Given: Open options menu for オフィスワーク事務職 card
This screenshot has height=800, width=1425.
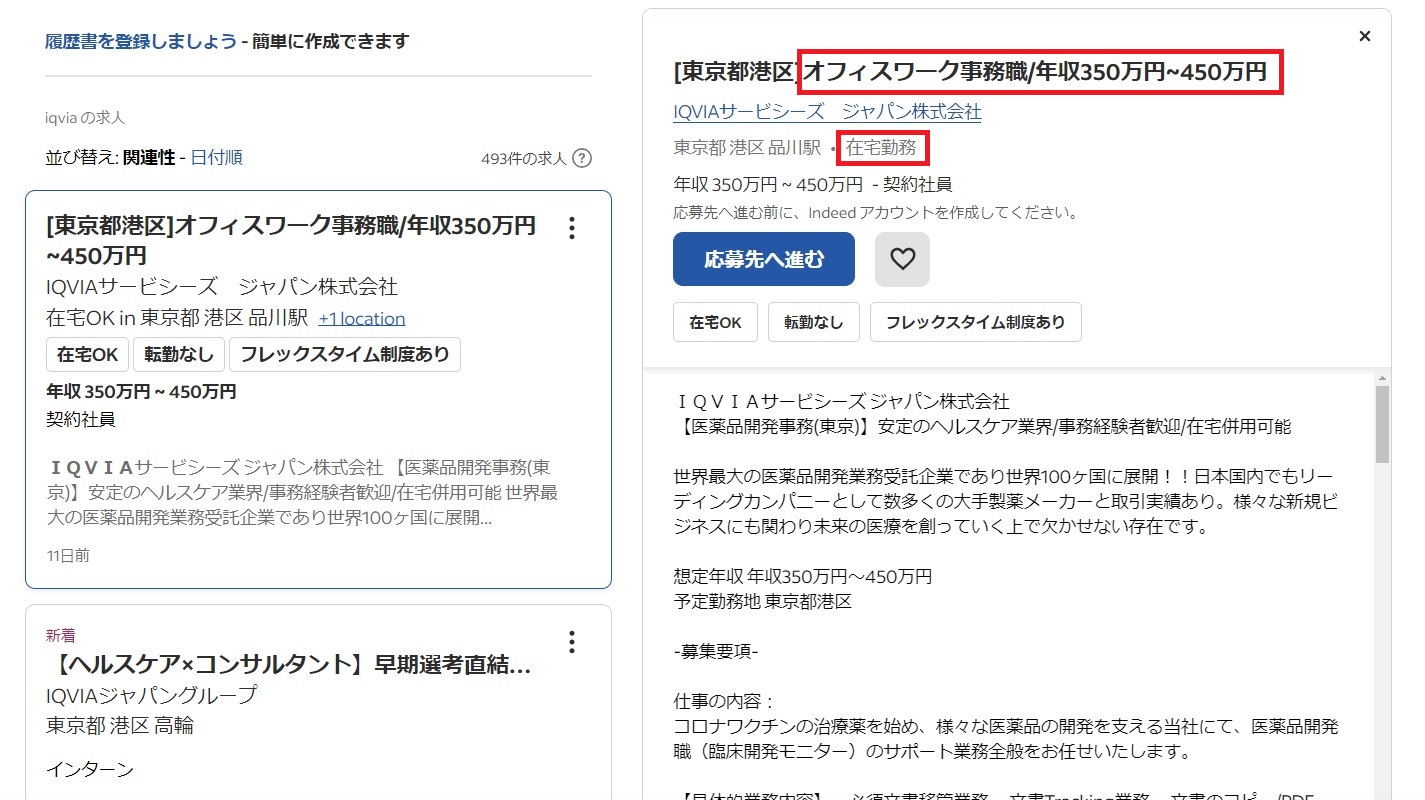Looking at the screenshot, I should [x=571, y=228].
